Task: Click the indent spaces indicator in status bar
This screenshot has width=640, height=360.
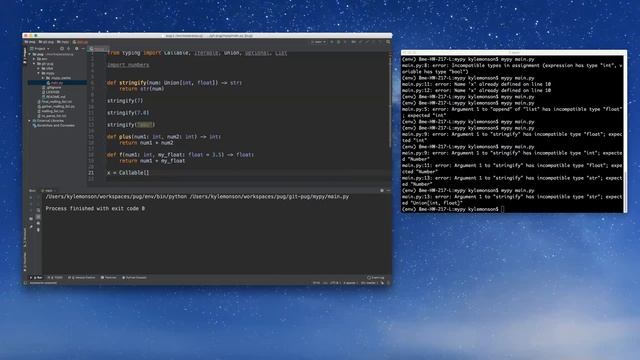Action: coord(350,283)
